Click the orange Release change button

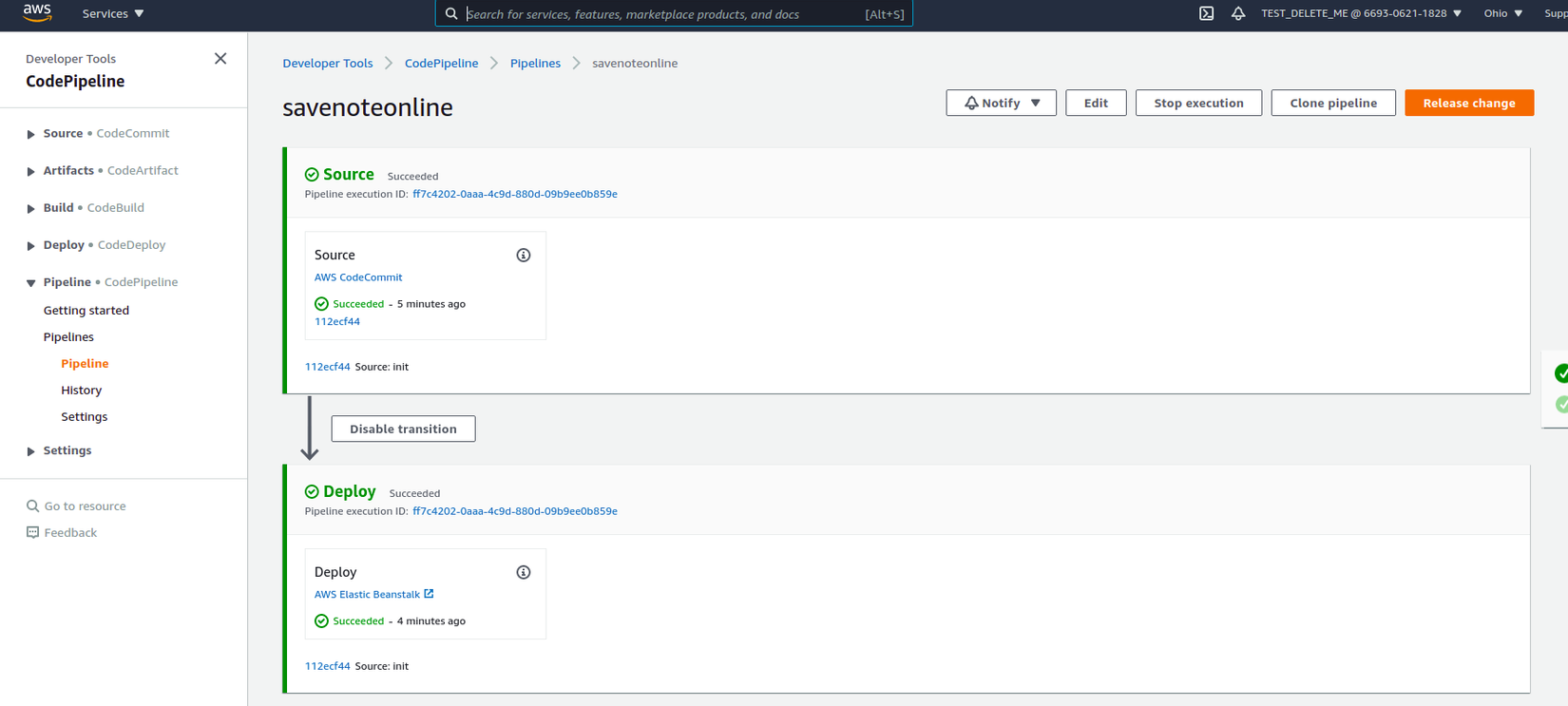(1469, 103)
